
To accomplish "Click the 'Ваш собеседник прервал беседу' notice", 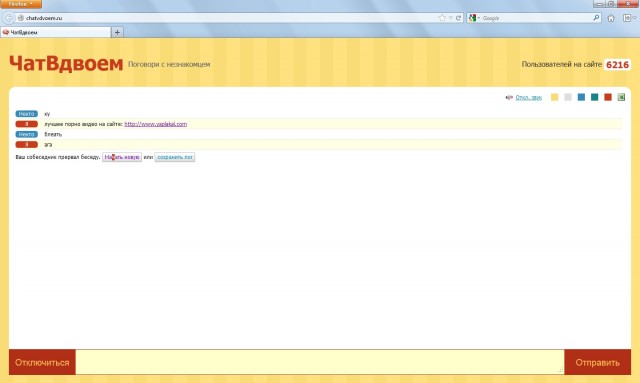I will pyautogui.click(x=58, y=157).
